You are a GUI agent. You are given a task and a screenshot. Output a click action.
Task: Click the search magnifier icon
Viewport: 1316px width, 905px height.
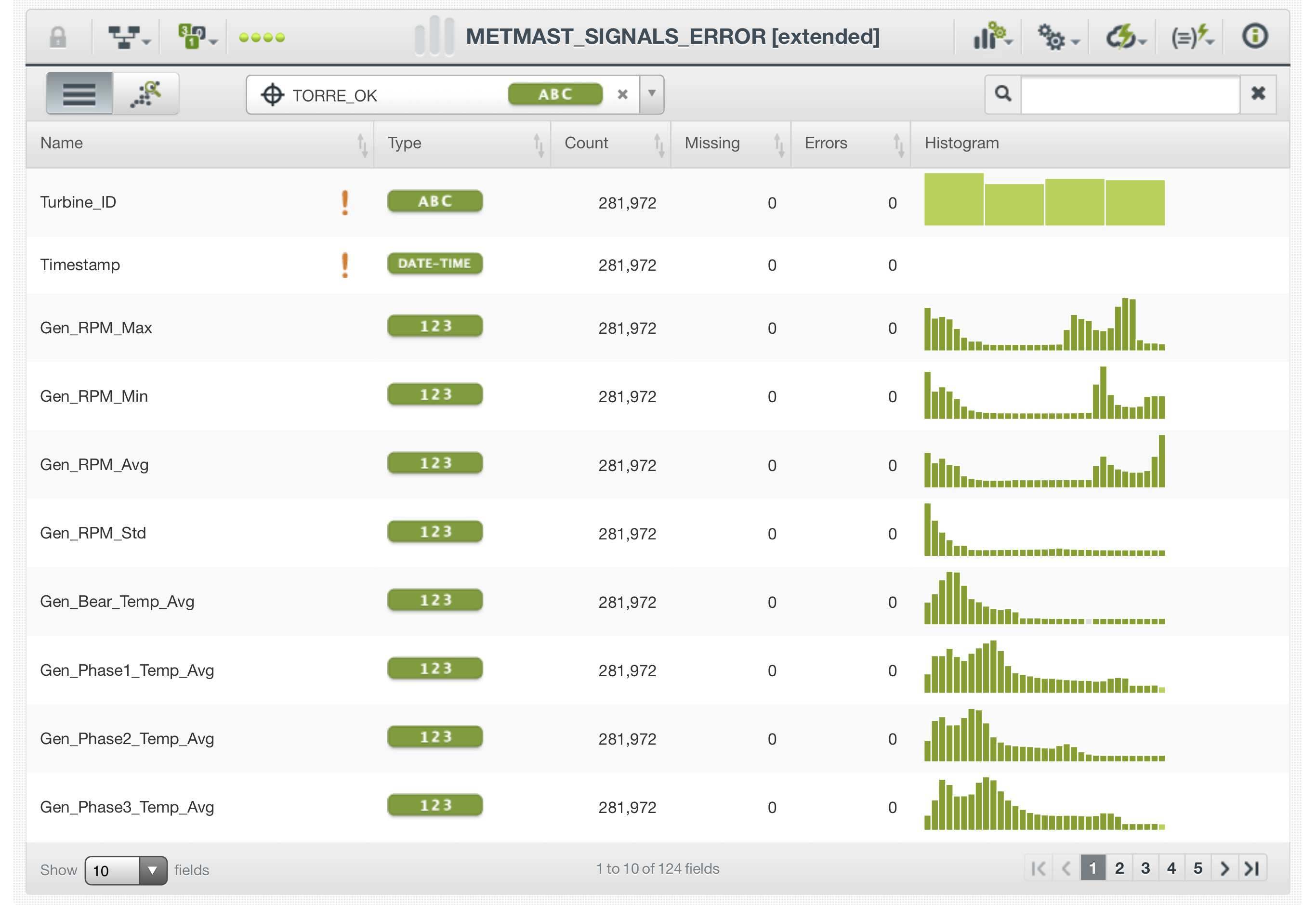1002,93
